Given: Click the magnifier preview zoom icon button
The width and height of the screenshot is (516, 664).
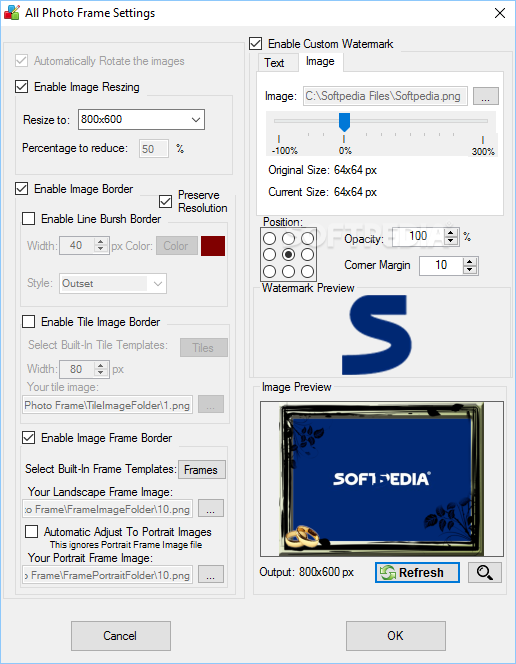Looking at the screenshot, I should click(485, 573).
